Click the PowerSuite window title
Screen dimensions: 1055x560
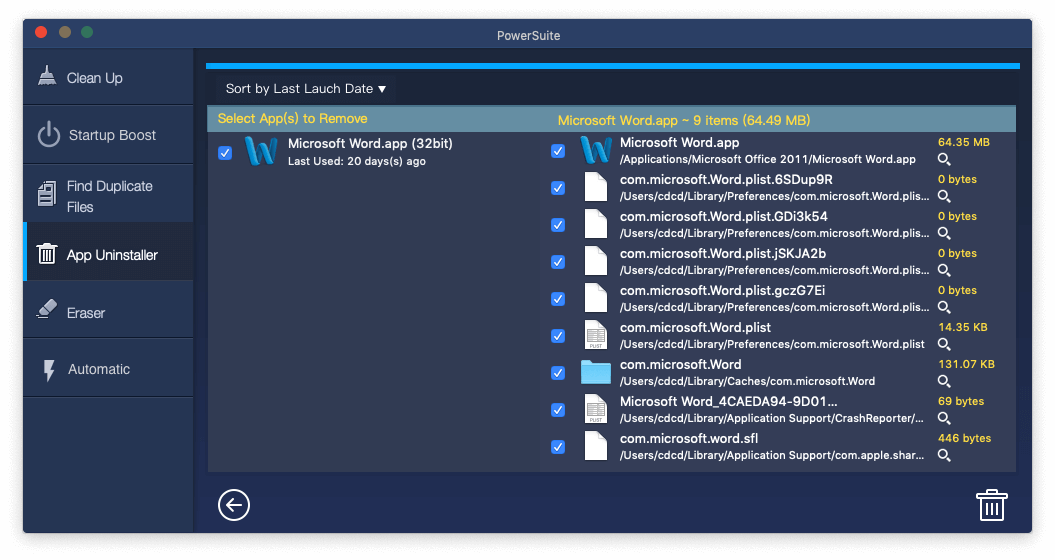pyautogui.click(x=528, y=36)
